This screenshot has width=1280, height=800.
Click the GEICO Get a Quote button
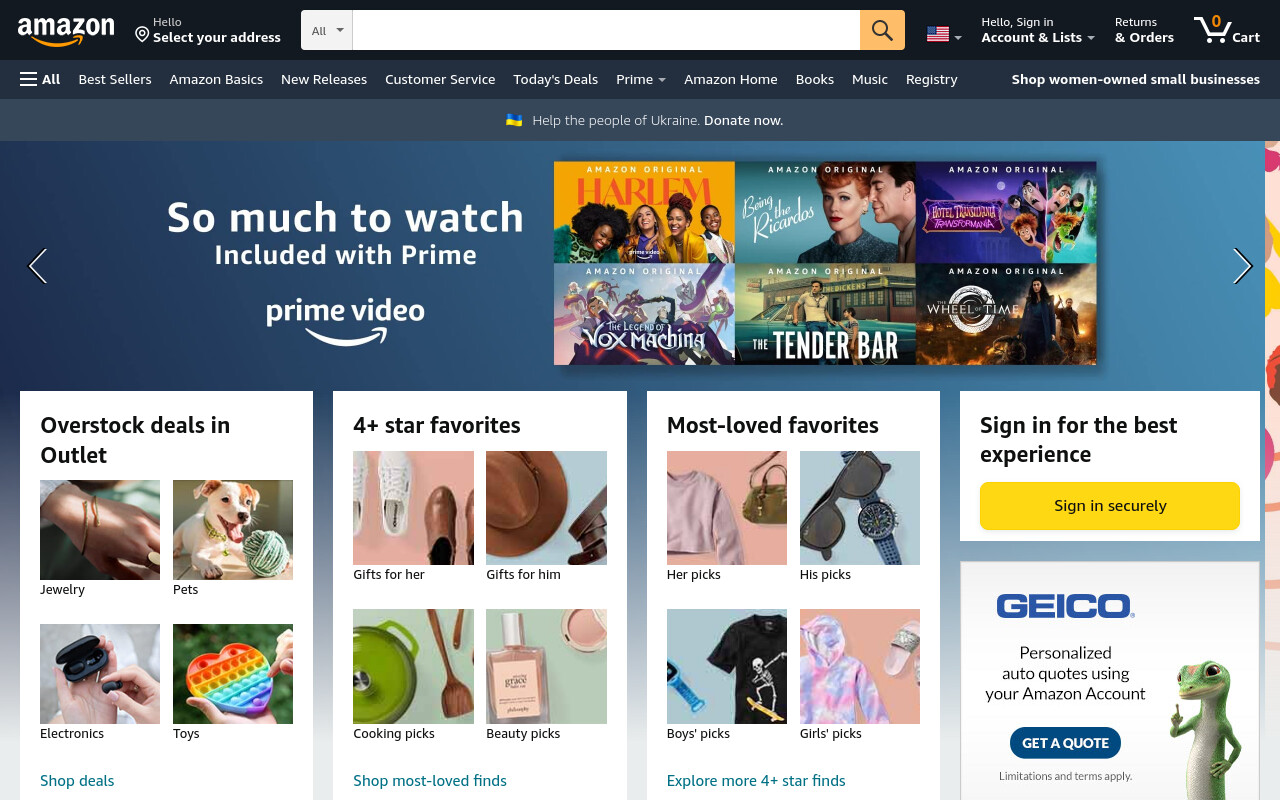1065,743
